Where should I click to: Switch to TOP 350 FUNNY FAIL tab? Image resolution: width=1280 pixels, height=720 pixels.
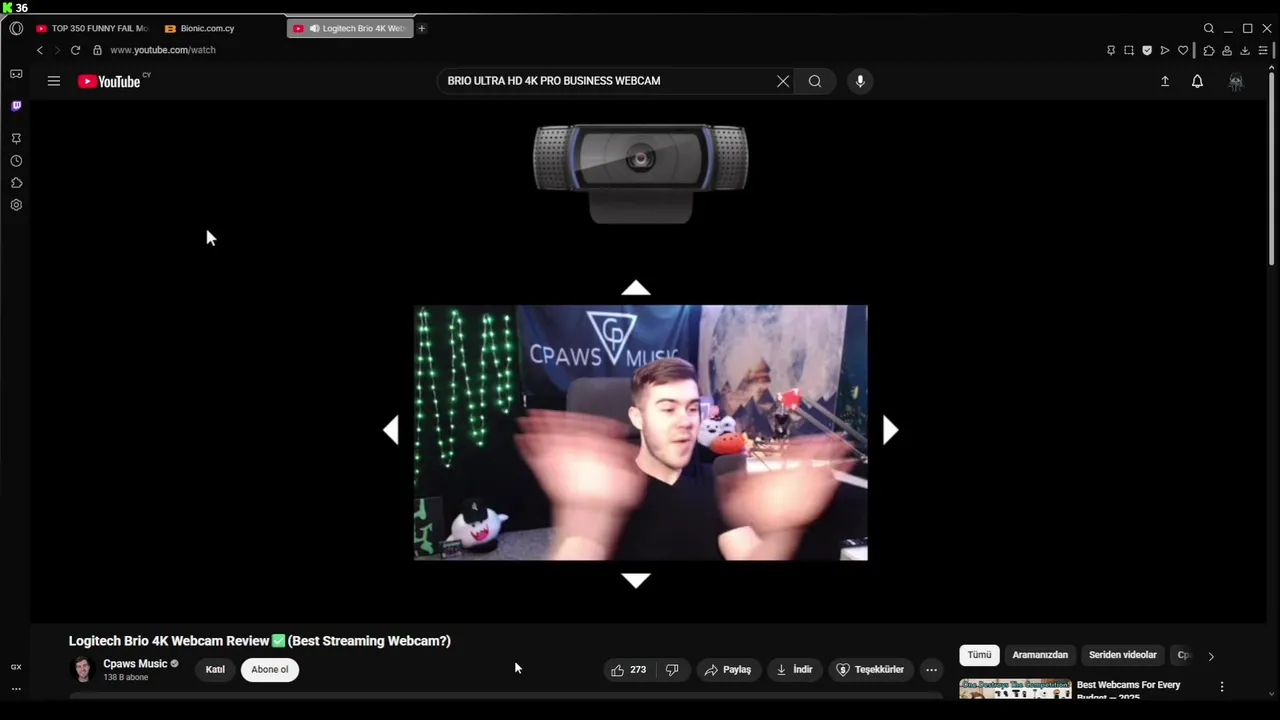click(91, 28)
